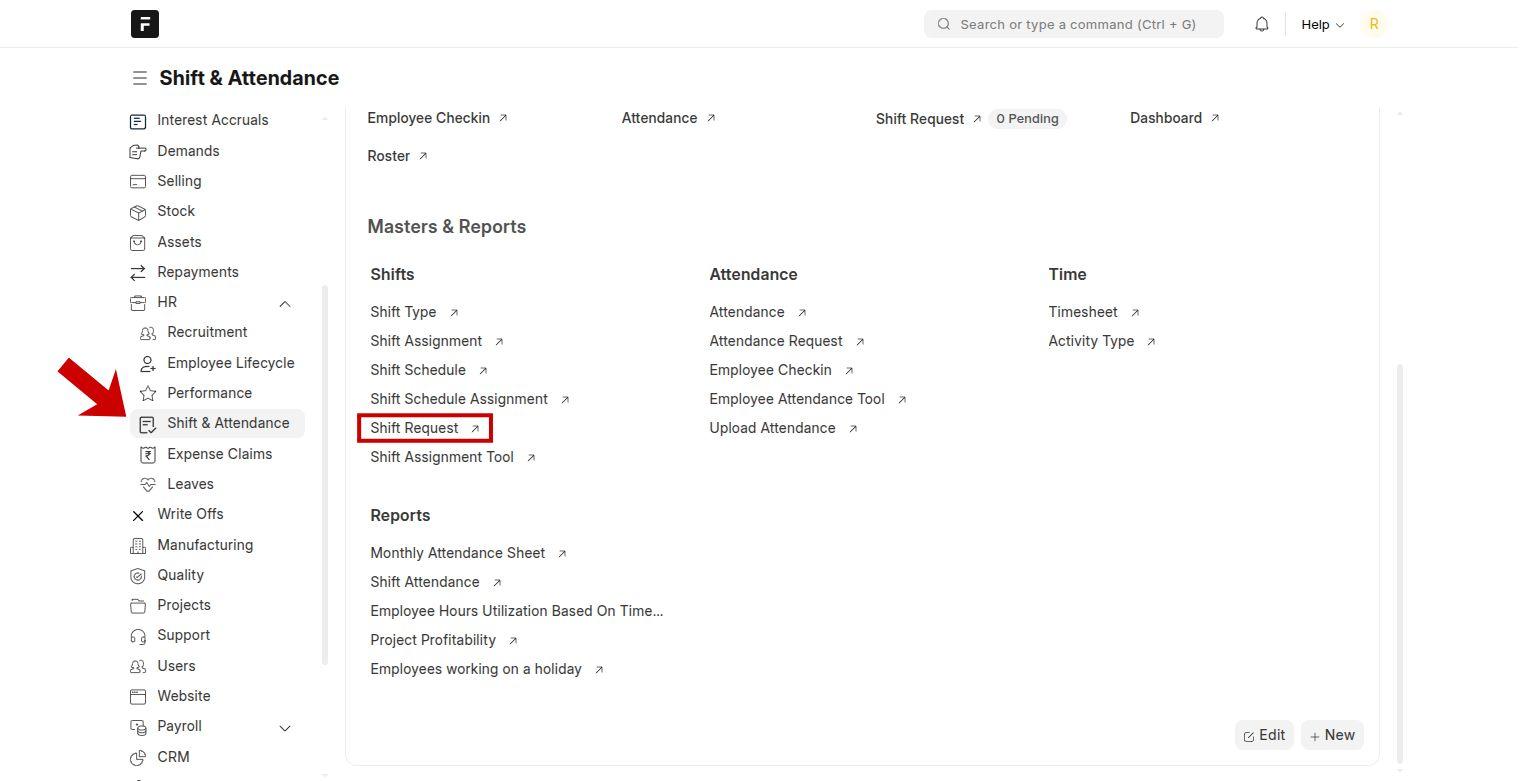Image resolution: width=1522 pixels, height=781 pixels.
Task: Click the Recruitment people icon
Action: point(148,333)
